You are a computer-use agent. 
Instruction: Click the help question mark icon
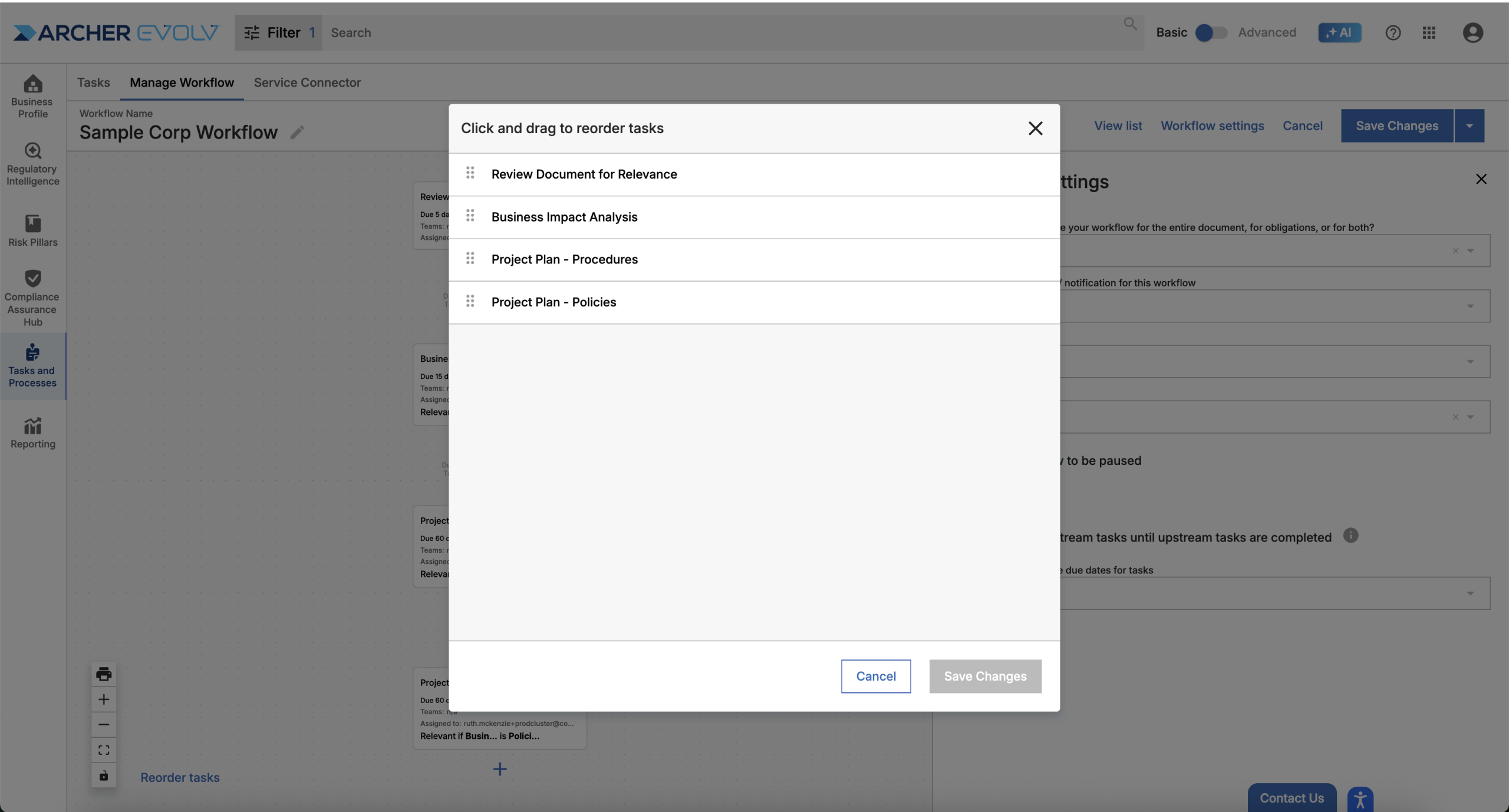pos(1392,32)
